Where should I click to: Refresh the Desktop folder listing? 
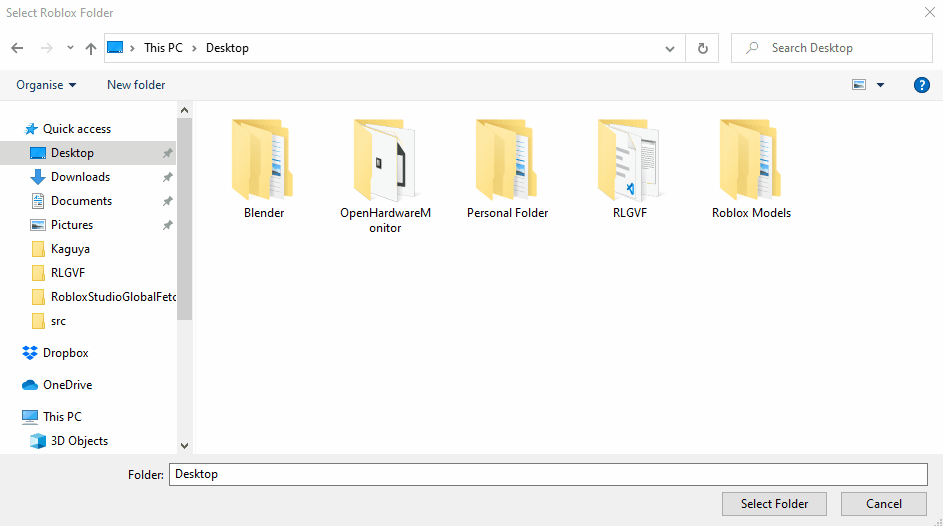point(702,48)
